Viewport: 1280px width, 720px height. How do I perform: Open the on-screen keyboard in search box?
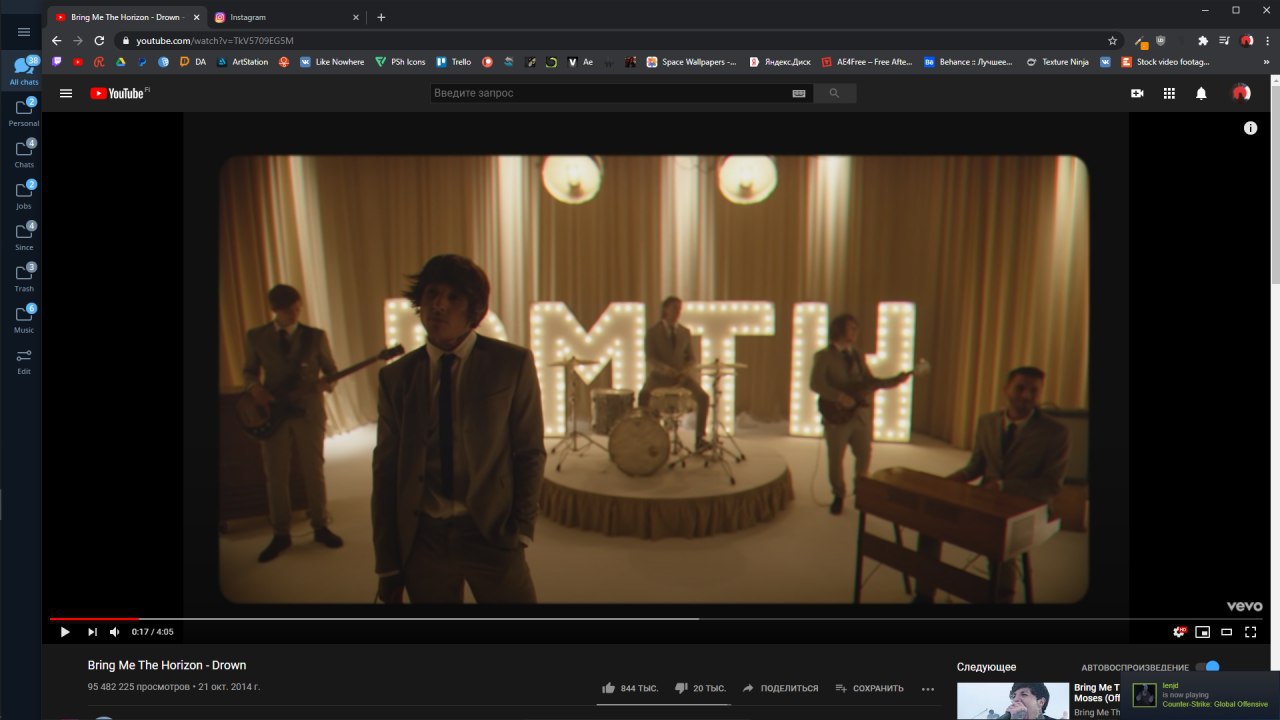799,93
